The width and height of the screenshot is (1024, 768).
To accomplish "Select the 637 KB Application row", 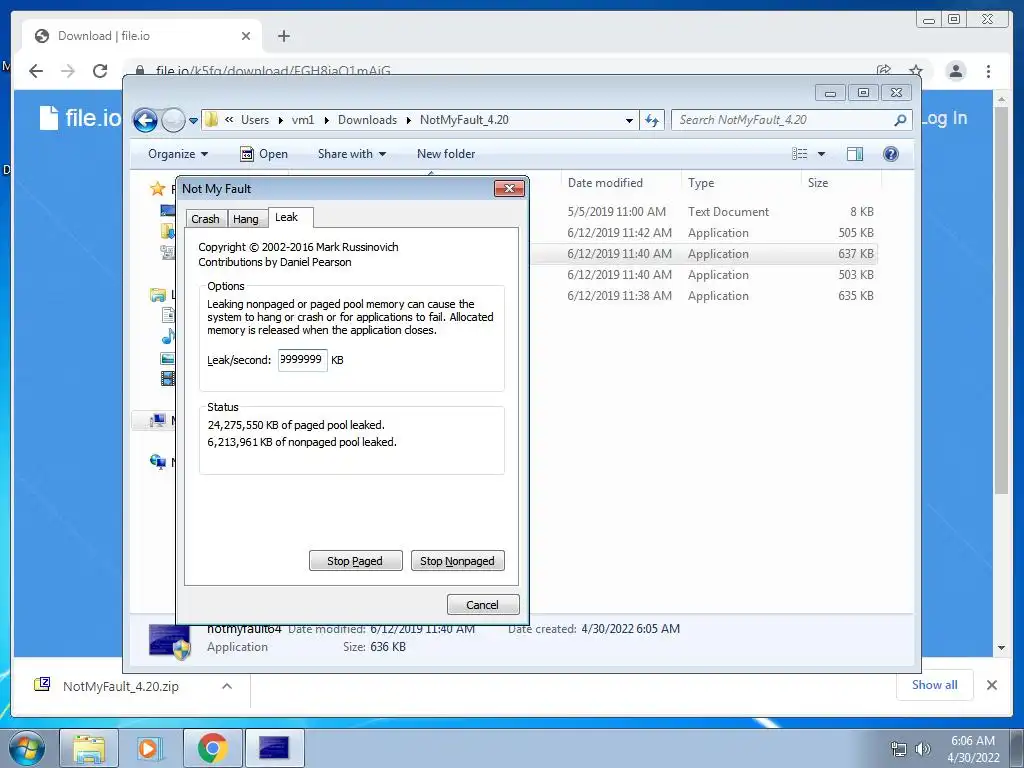I will [x=705, y=254].
